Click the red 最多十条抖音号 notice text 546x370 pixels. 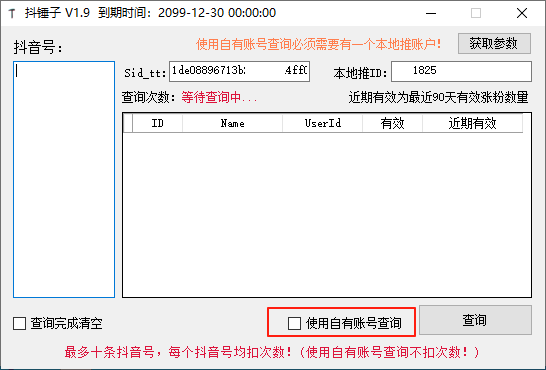(x=272, y=352)
